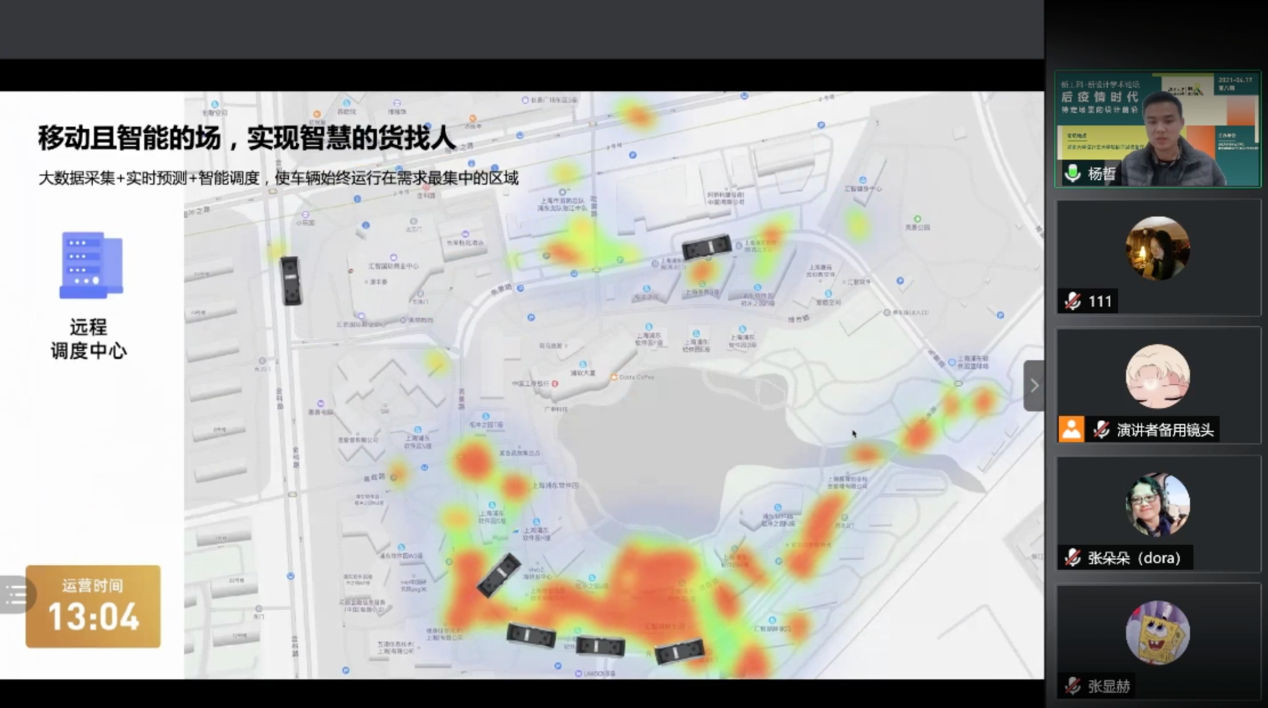1268x708 pixels.
Task: Click the green microphone icon for 杨哲
Action: tap(1073, 173)
